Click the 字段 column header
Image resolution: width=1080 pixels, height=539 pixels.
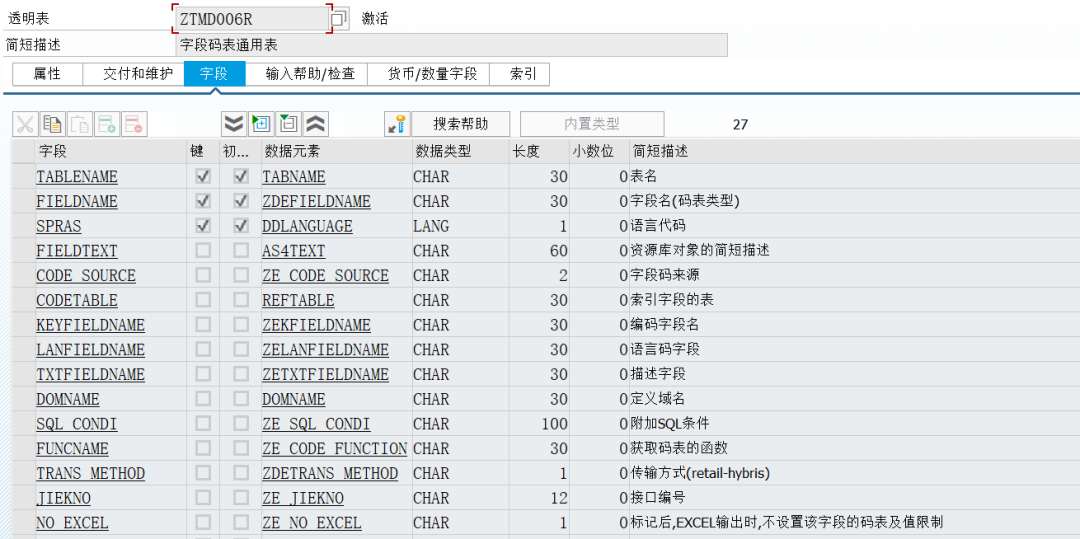111,152
